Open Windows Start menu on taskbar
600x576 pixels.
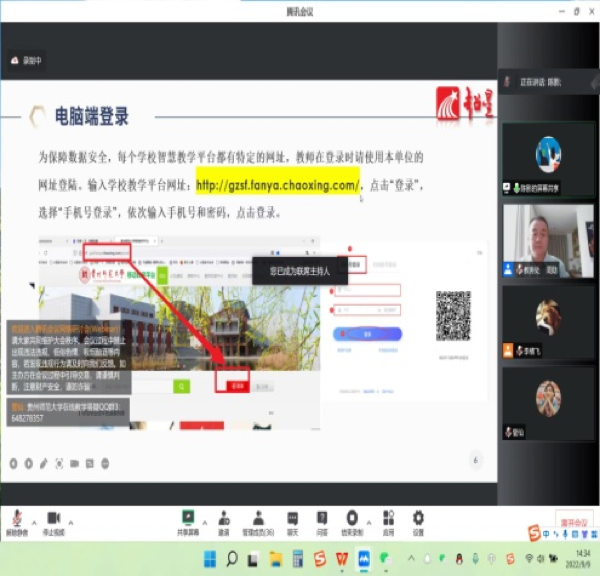pos(211,559)
